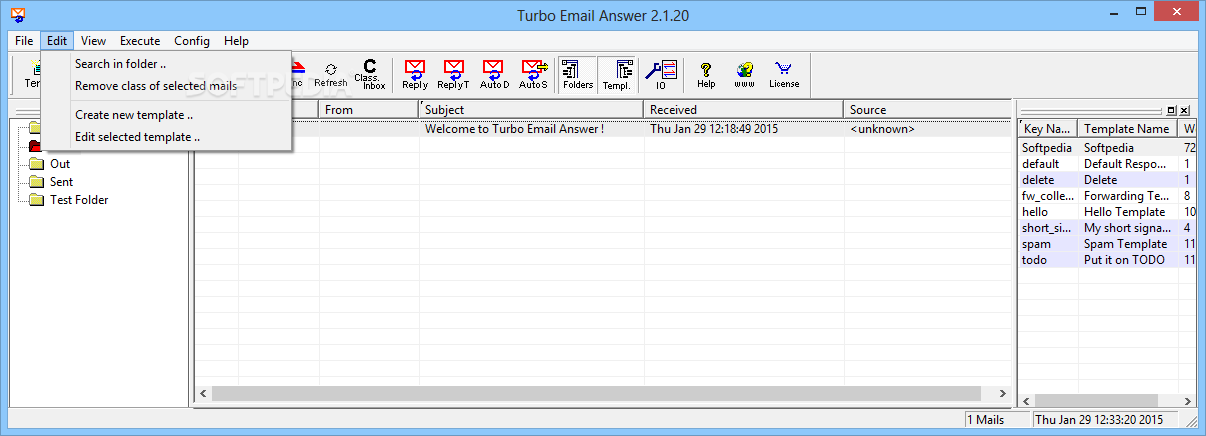
Task: Close the template panel
Action: 1184,110
